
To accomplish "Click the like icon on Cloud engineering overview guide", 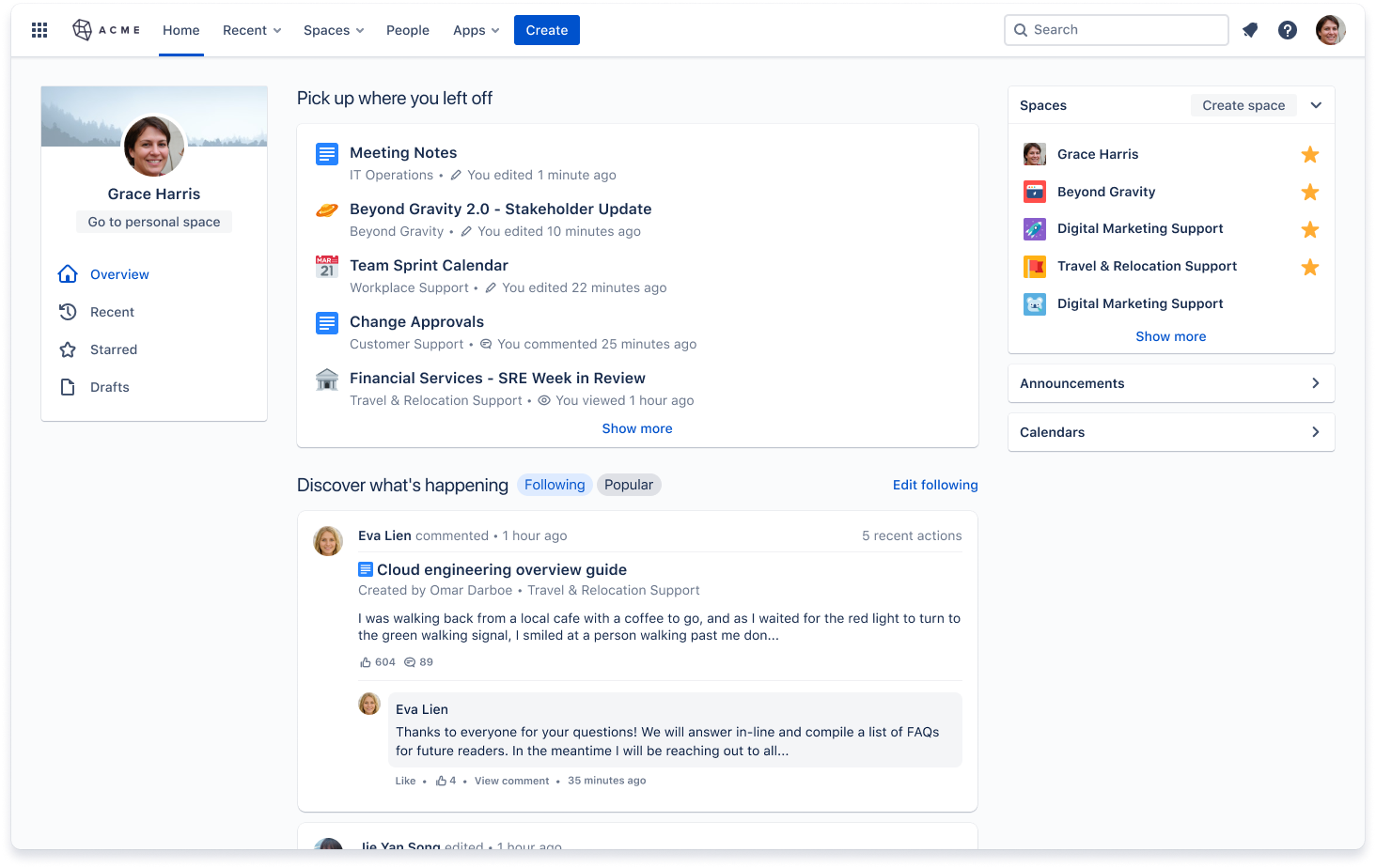I will [367, 661].
